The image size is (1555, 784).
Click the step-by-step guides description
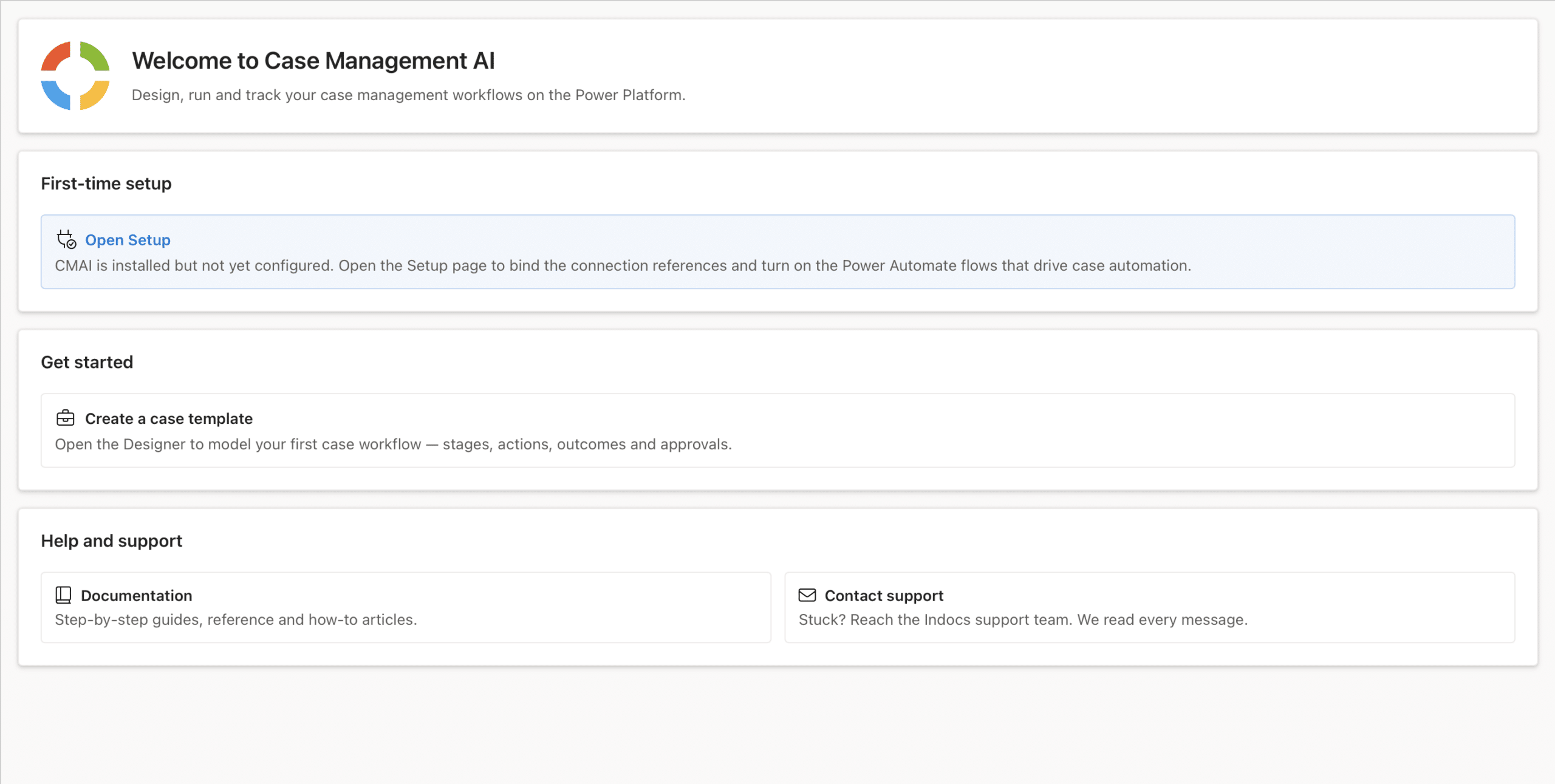pos(236,619)
